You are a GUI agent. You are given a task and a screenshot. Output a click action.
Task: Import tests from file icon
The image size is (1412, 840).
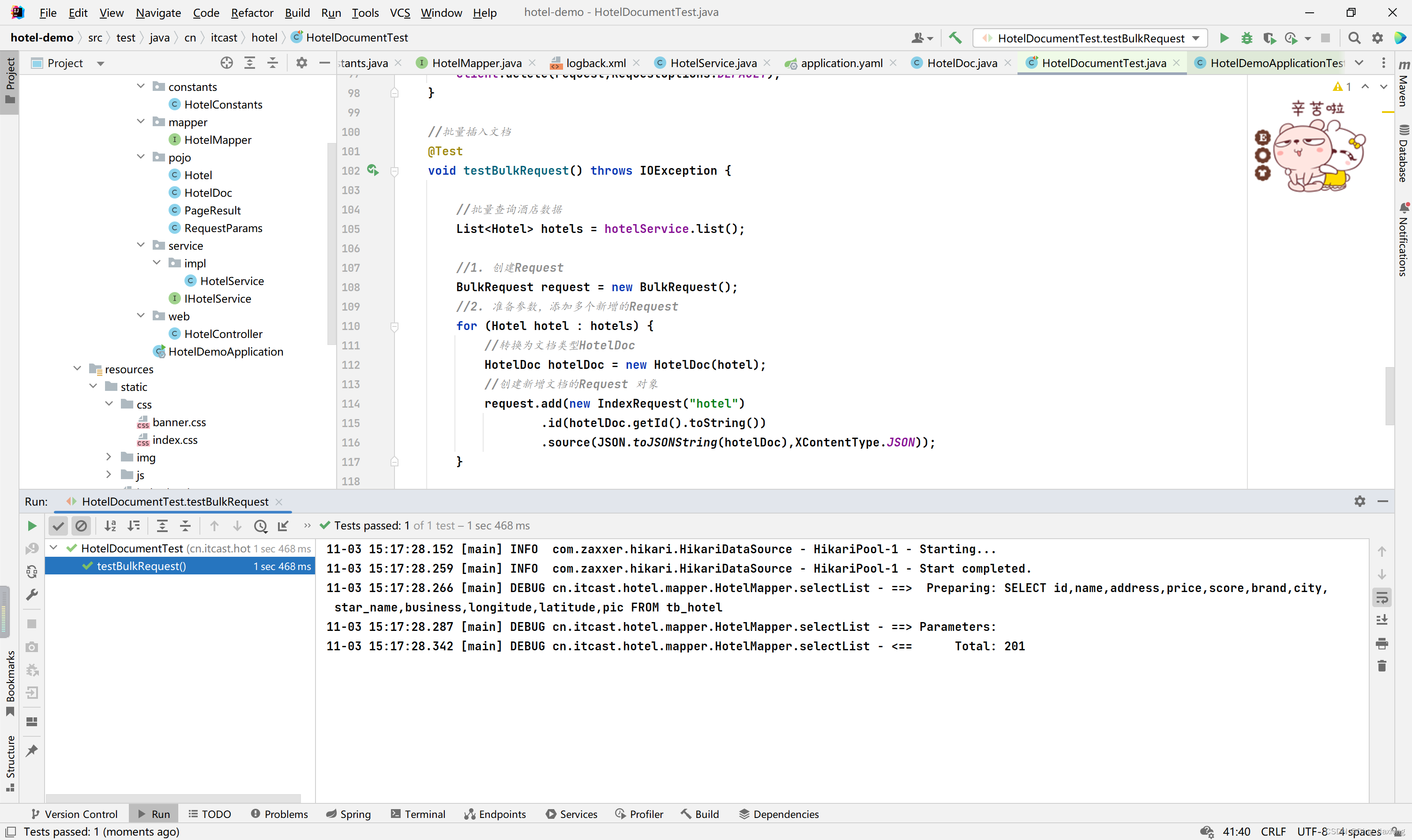click(283, 526)
